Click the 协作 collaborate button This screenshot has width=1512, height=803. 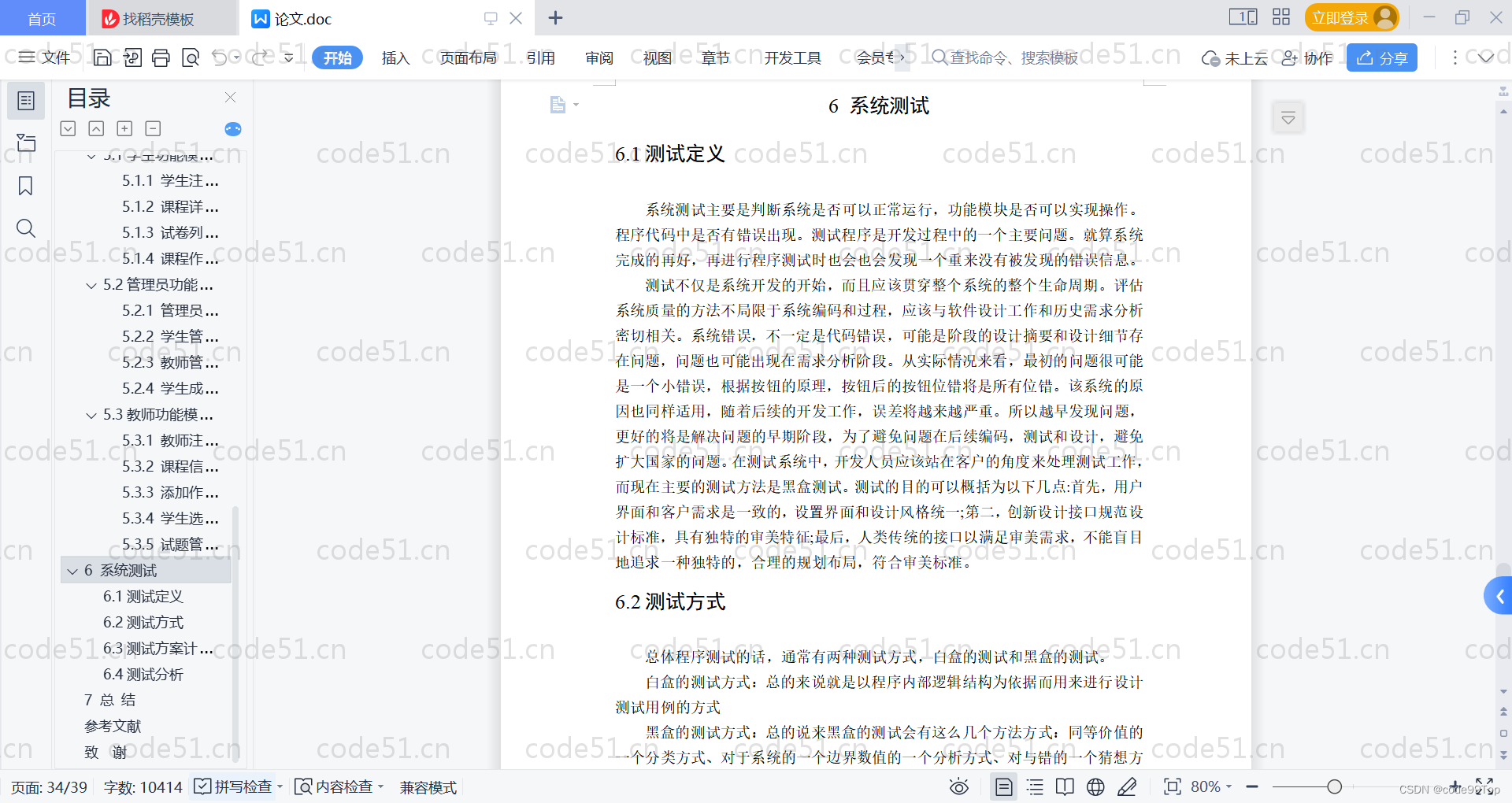click(x=1307, y=58)
